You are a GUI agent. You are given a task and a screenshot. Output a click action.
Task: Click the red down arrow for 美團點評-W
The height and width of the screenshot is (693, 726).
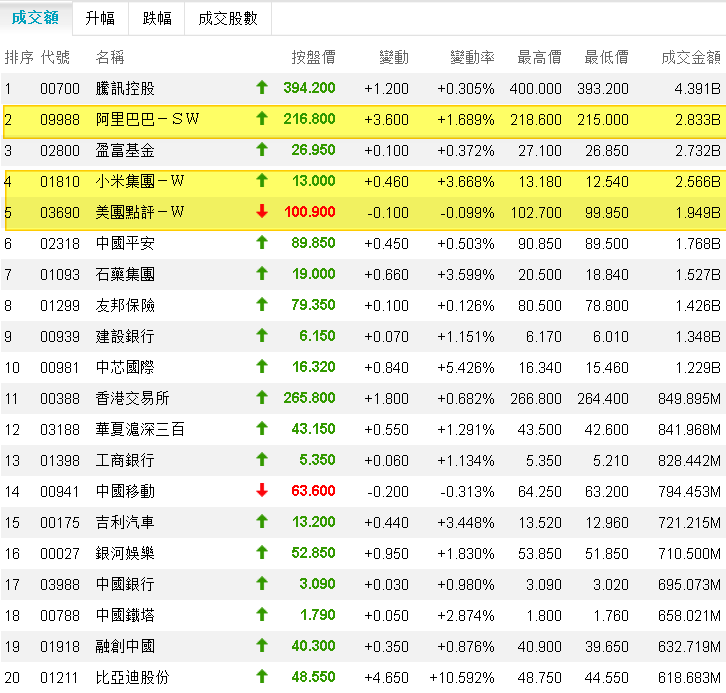(262, 211)
